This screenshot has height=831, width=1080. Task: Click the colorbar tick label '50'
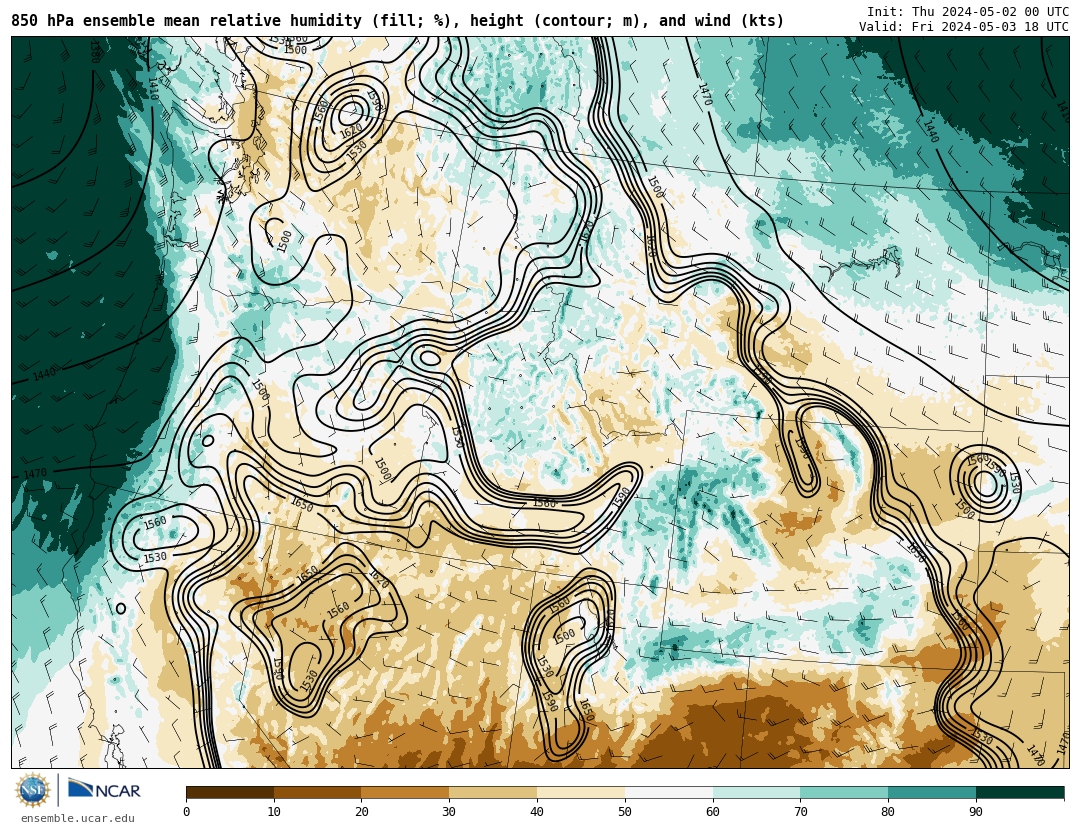click(625, 812)
